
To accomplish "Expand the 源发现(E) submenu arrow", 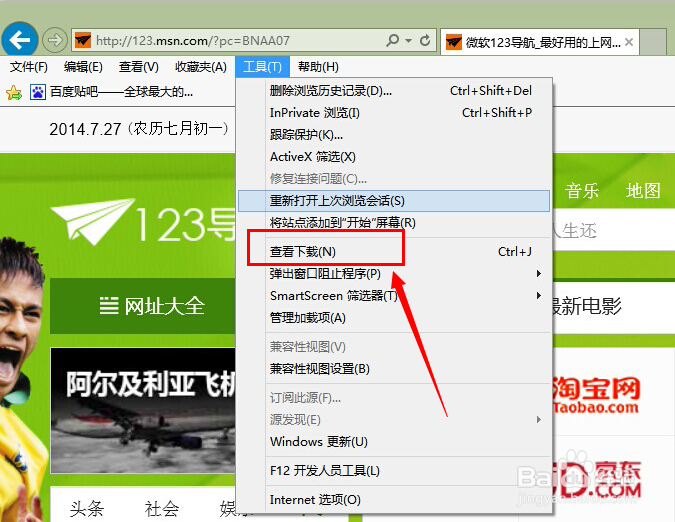I will (x=539, y=420).
